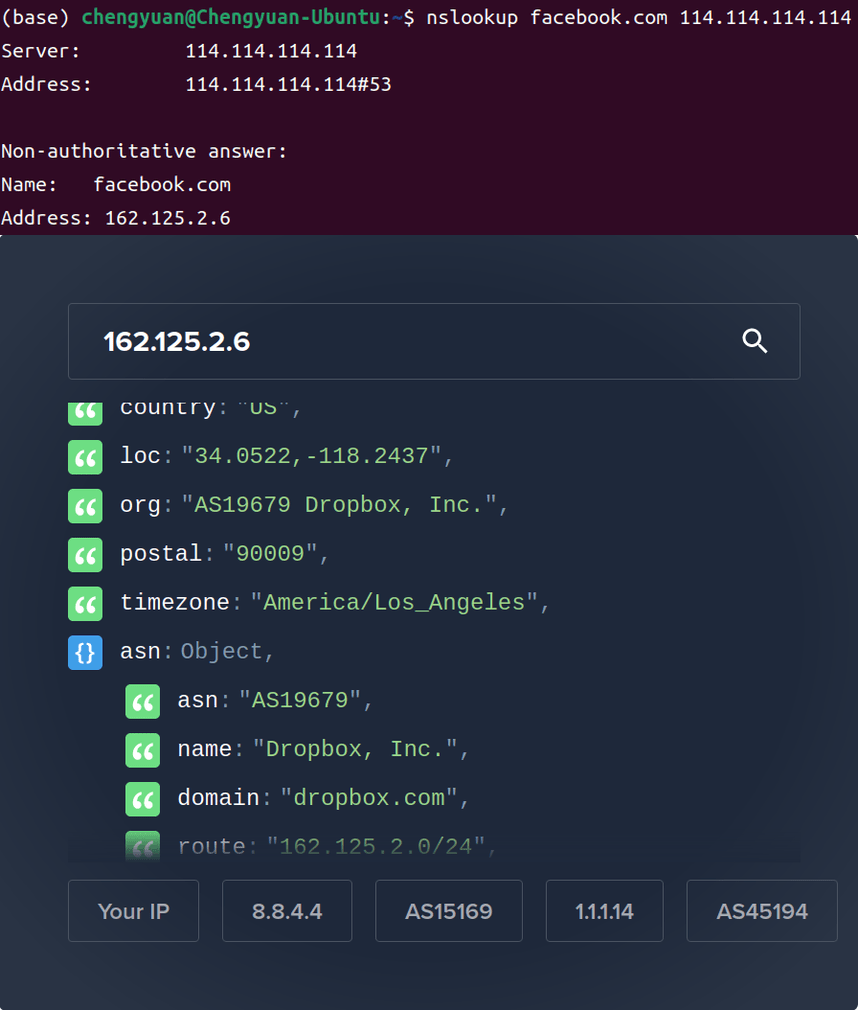Image resolution: width=858 pixels, height=1010 pixels.
Task: Click the AS45194 example button
Action: tap(762, 911)
